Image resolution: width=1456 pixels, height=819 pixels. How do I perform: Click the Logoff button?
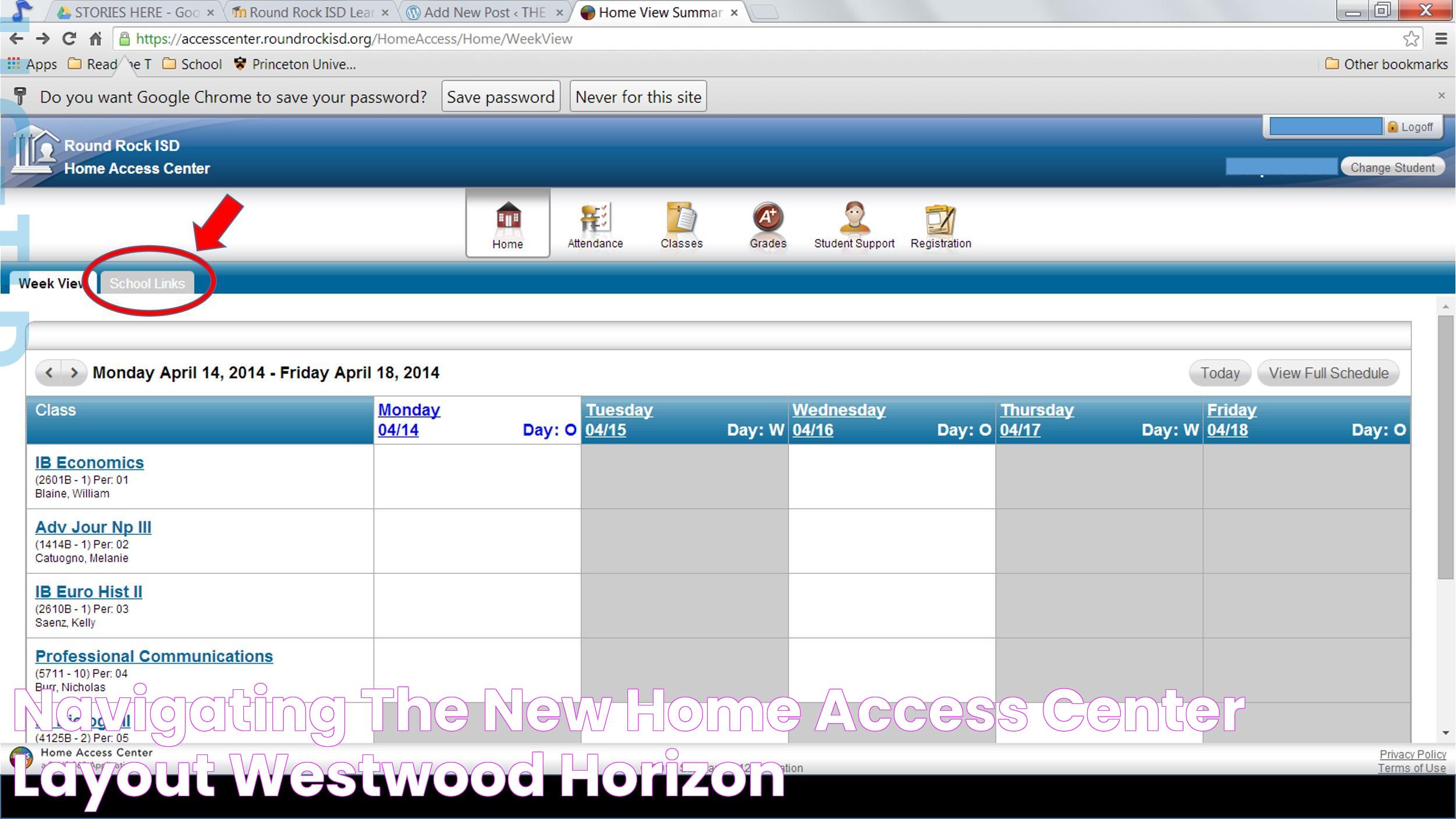click(x=1411, y=127)
